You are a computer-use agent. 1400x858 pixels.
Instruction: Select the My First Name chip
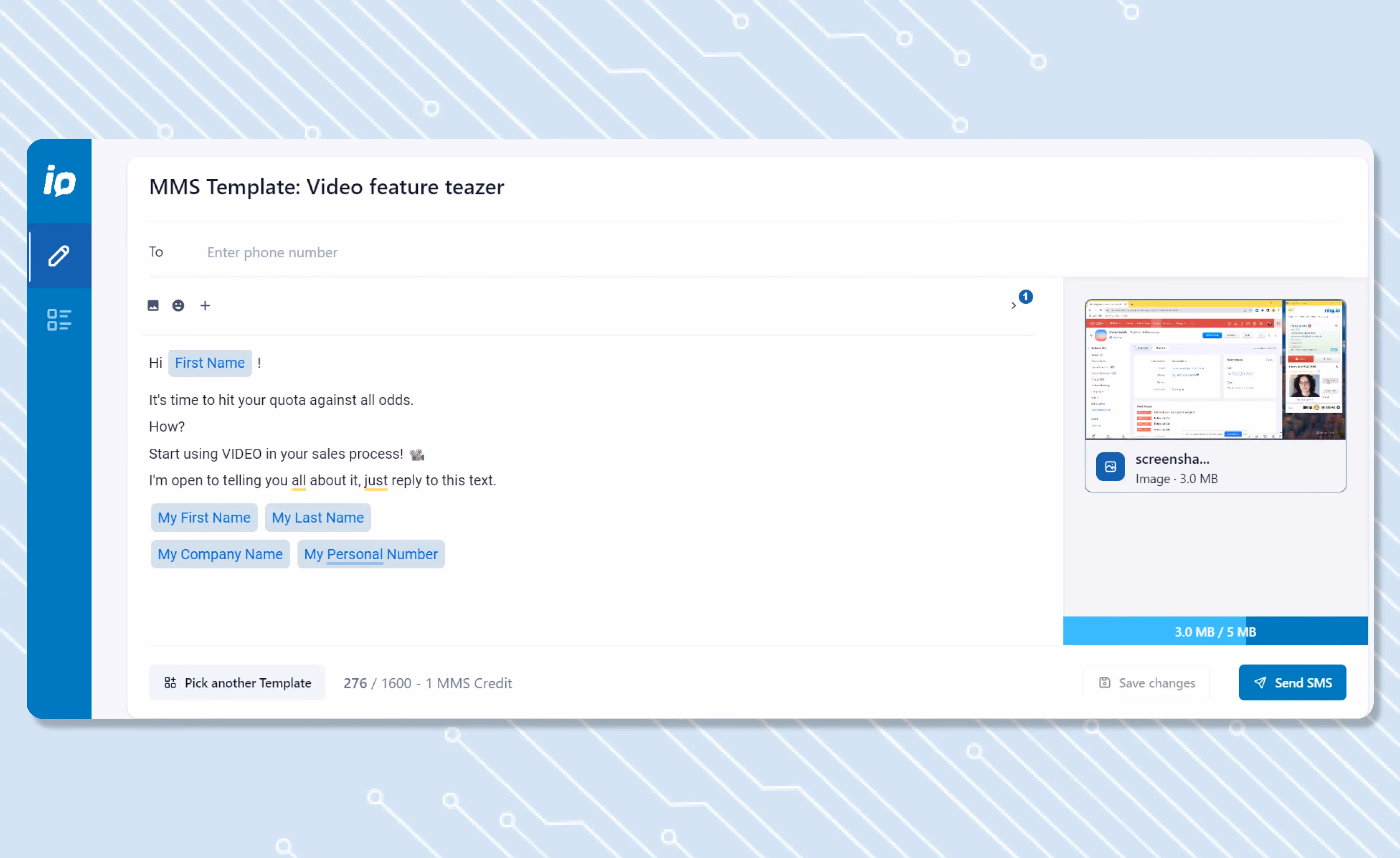[204, 517]
